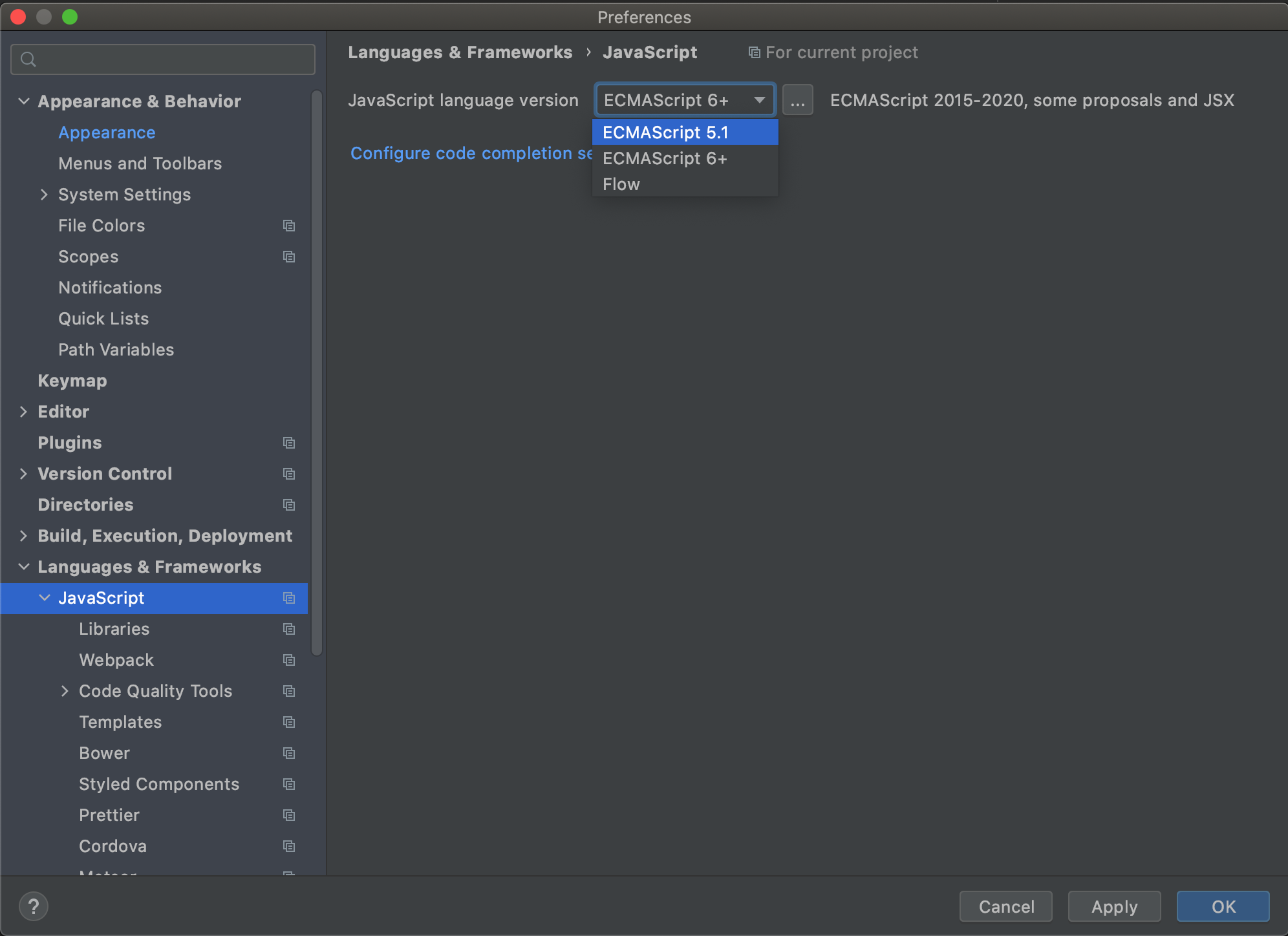1288x936 pixels.
Task: Click the project-level icon beside Prettier
Action: (289, 815)
